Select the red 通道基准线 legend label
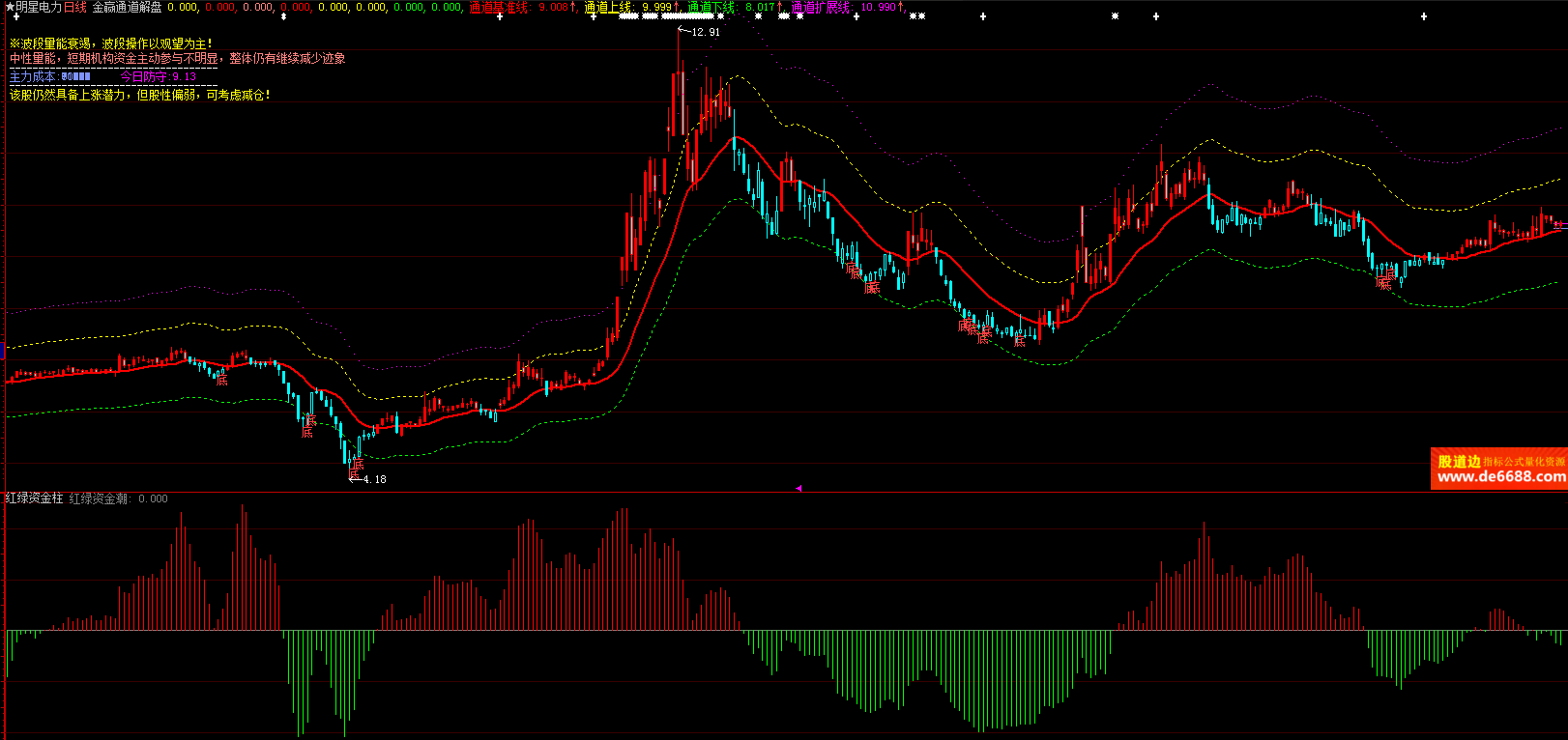This screenshot has width=1568, height=740. point(500,7)
